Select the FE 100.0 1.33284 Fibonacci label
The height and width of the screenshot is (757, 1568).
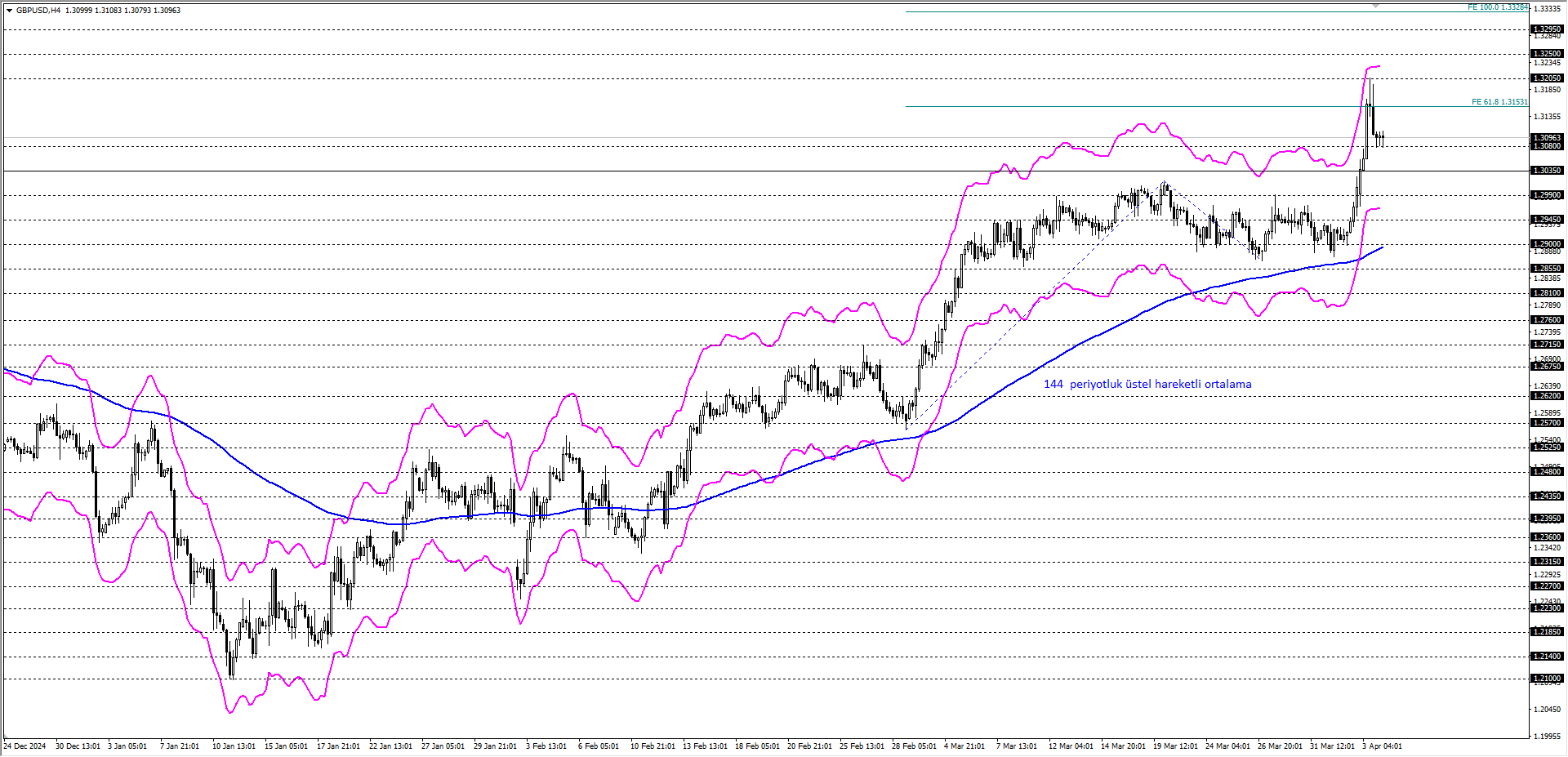(1497, 7)
